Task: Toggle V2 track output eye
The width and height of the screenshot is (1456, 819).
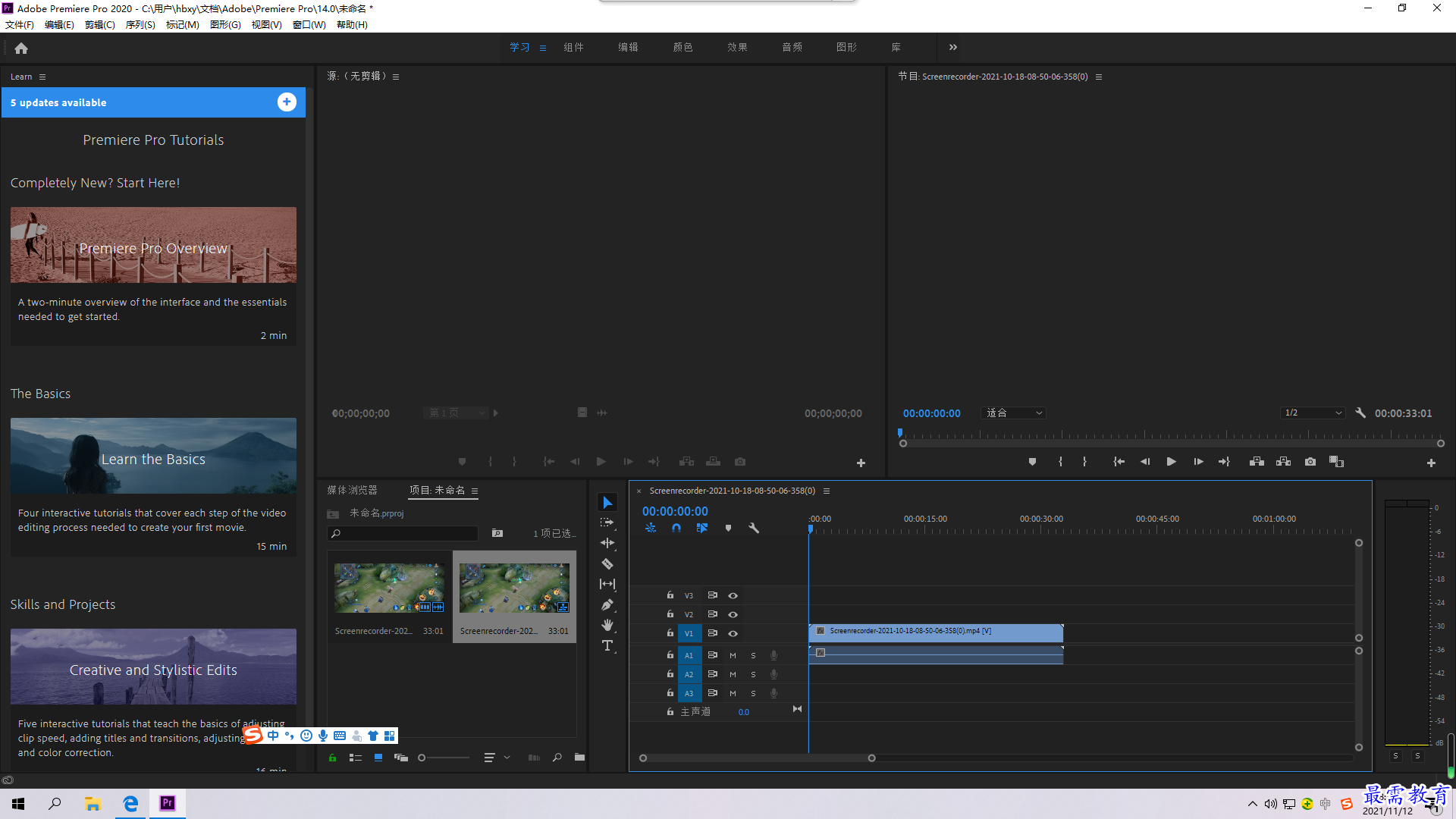Action: click(733, 614)
